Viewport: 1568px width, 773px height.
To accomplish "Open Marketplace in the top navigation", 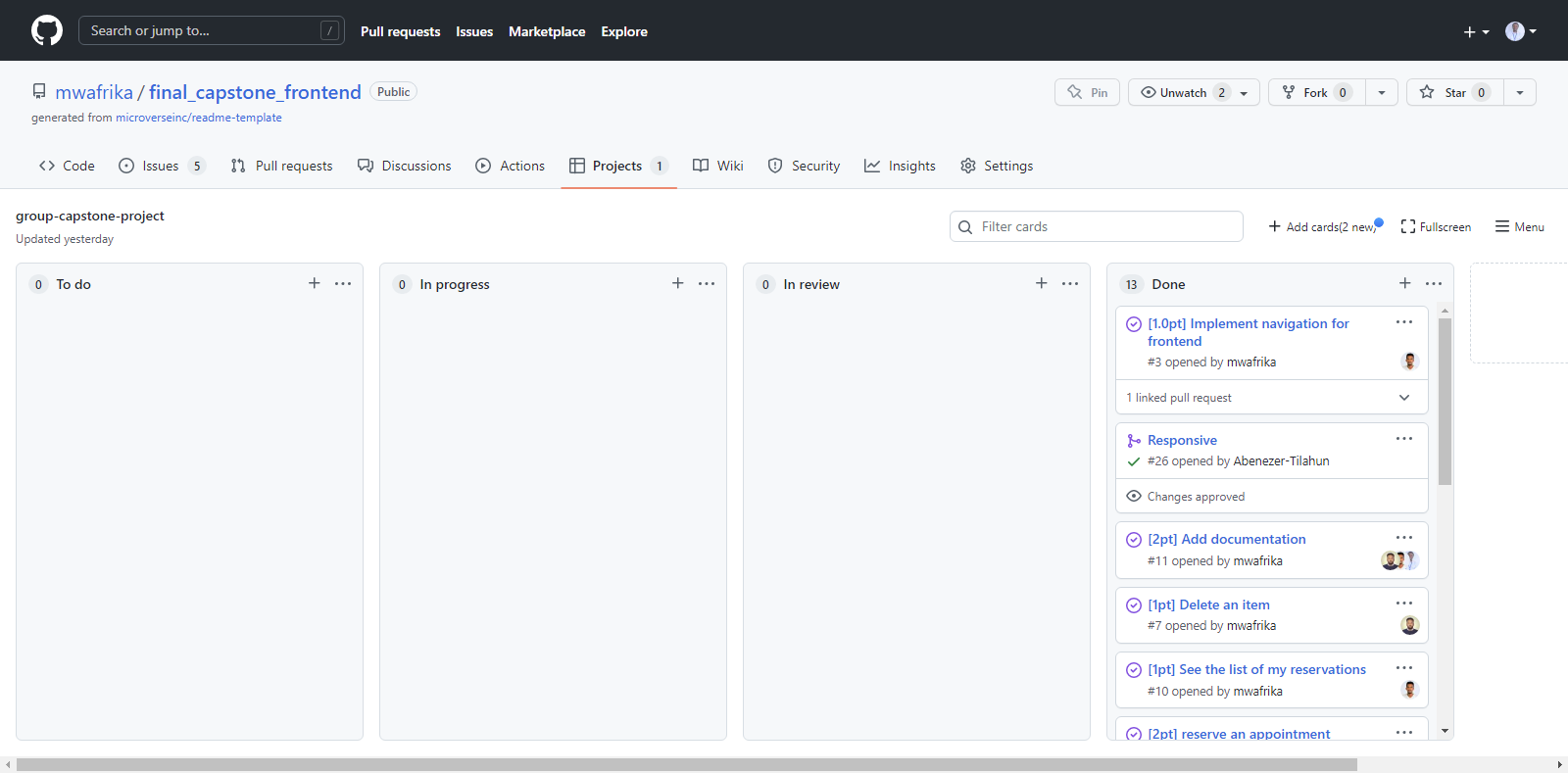I will 547,31.
